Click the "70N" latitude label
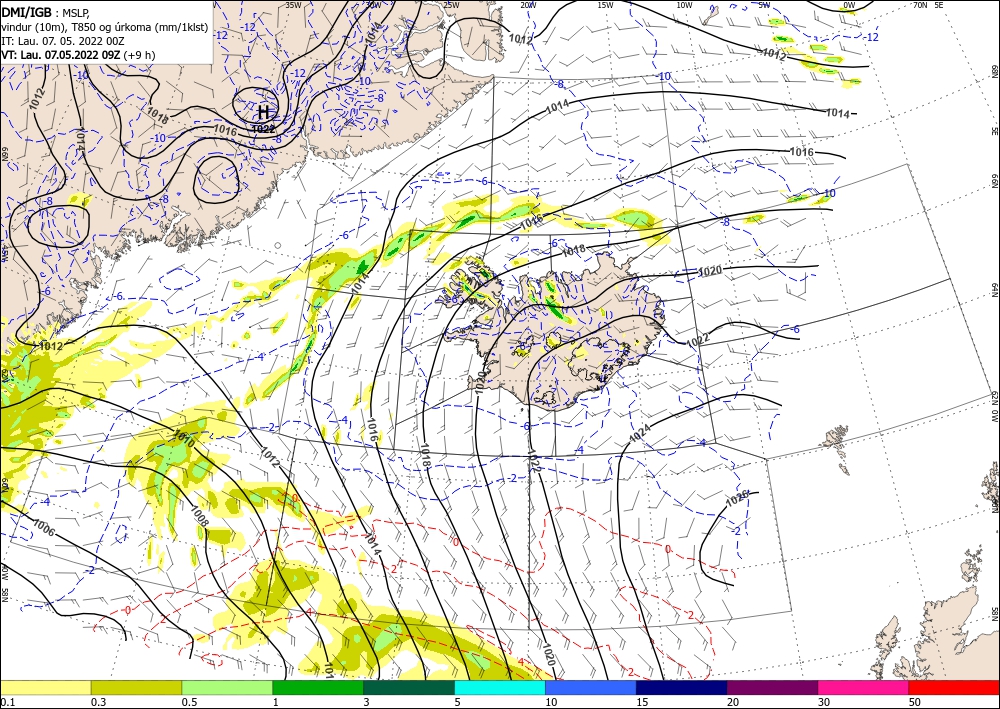 (x=920, y=5)
